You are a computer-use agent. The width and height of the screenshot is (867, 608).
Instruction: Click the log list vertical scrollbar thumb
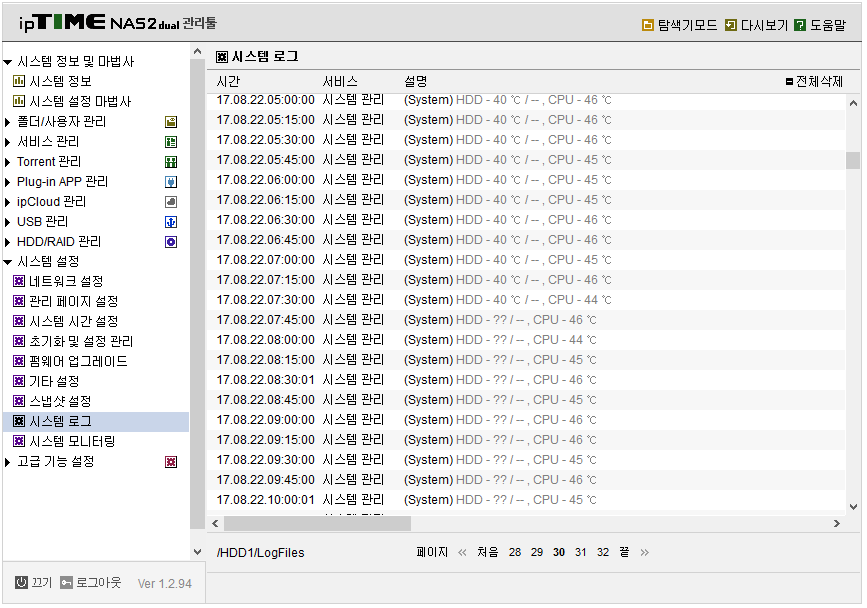[853, 160]
